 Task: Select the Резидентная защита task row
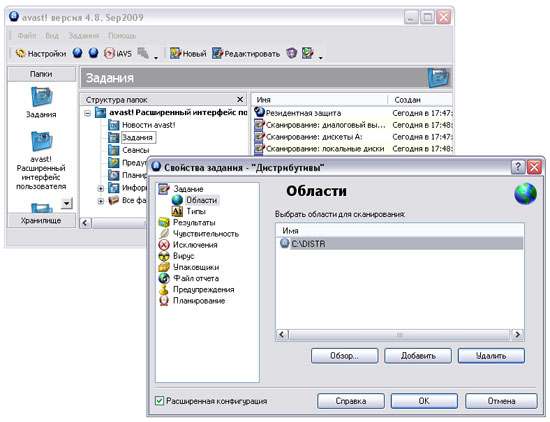pos(353,113)
